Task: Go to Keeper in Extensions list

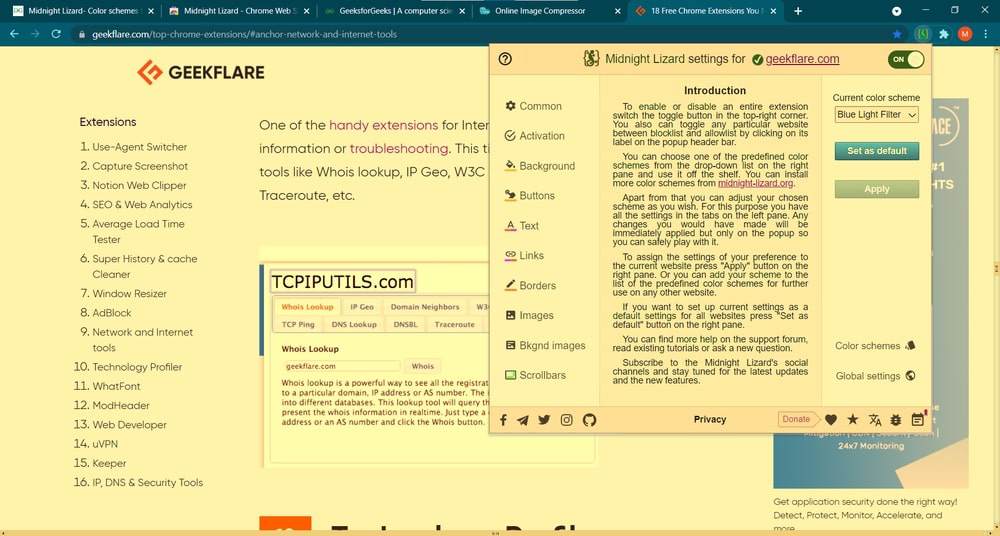Action: coord(109,463)
